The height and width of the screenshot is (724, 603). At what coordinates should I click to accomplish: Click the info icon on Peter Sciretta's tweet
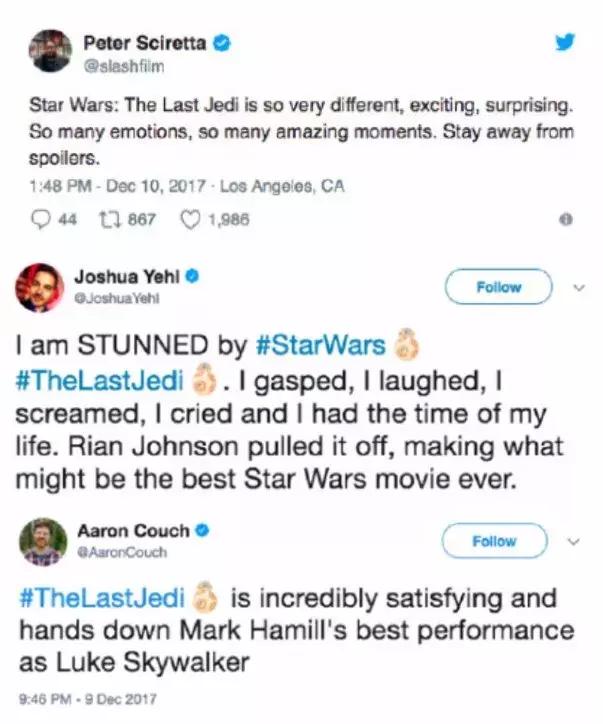click(x=567, y=220)
